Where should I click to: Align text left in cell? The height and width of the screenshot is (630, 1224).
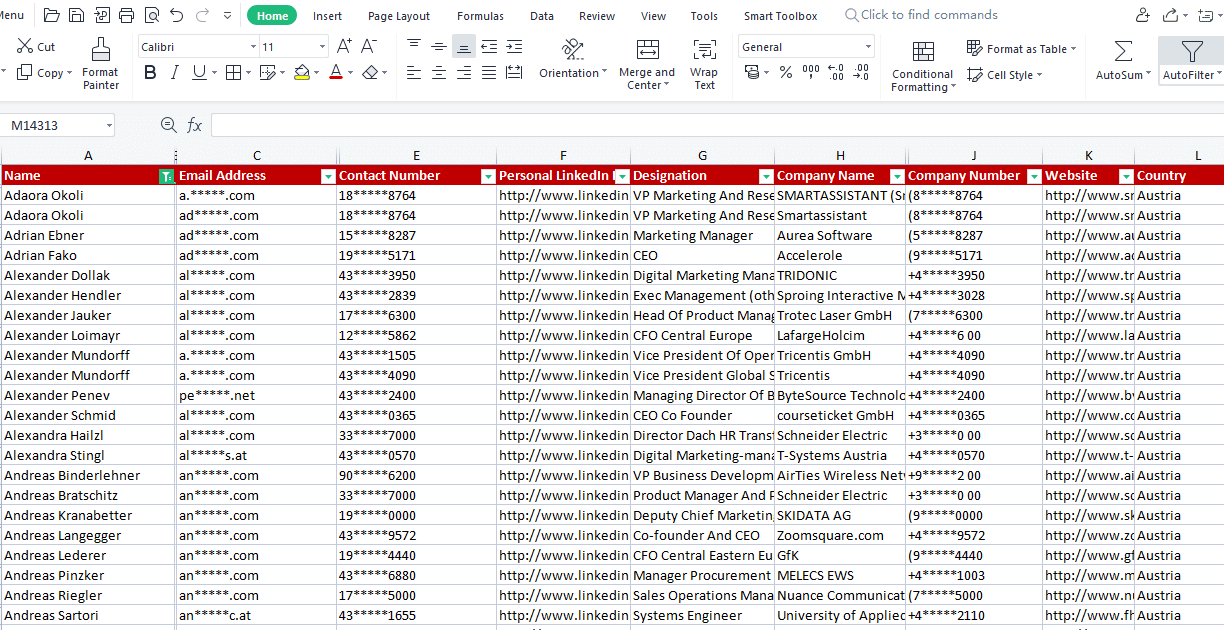click(x=414, y=73)
